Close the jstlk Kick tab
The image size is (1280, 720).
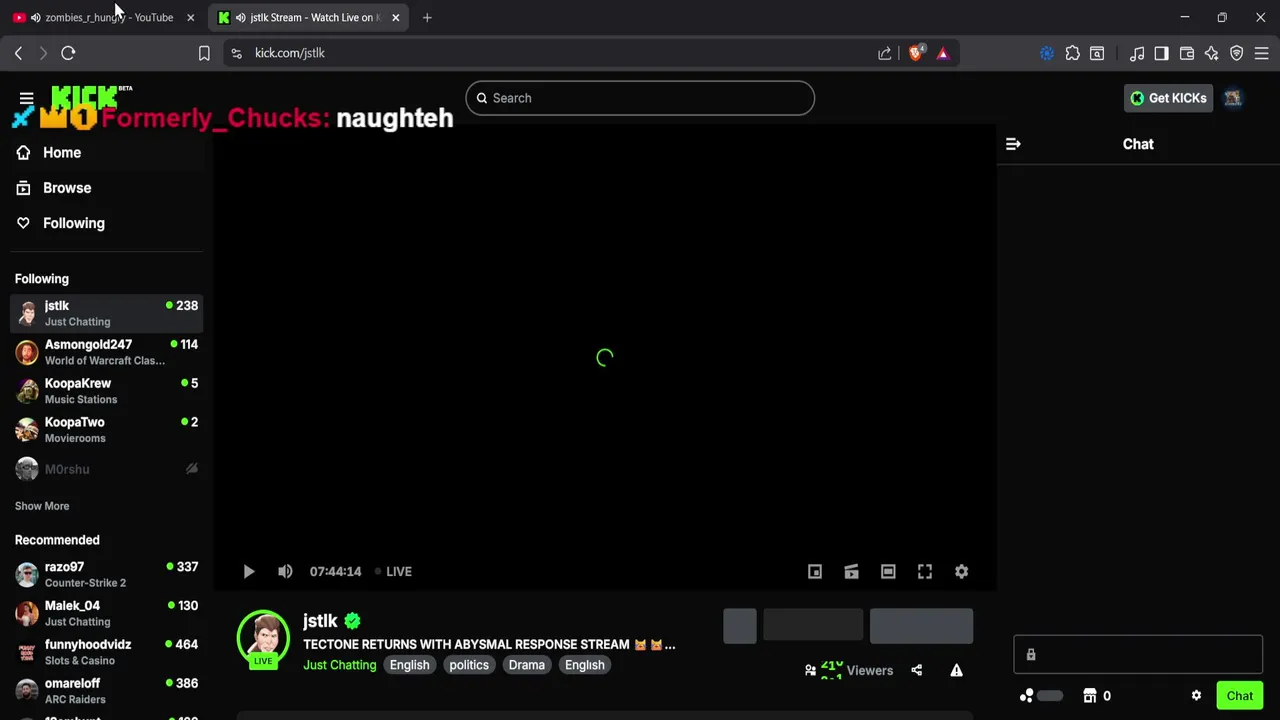395,17
